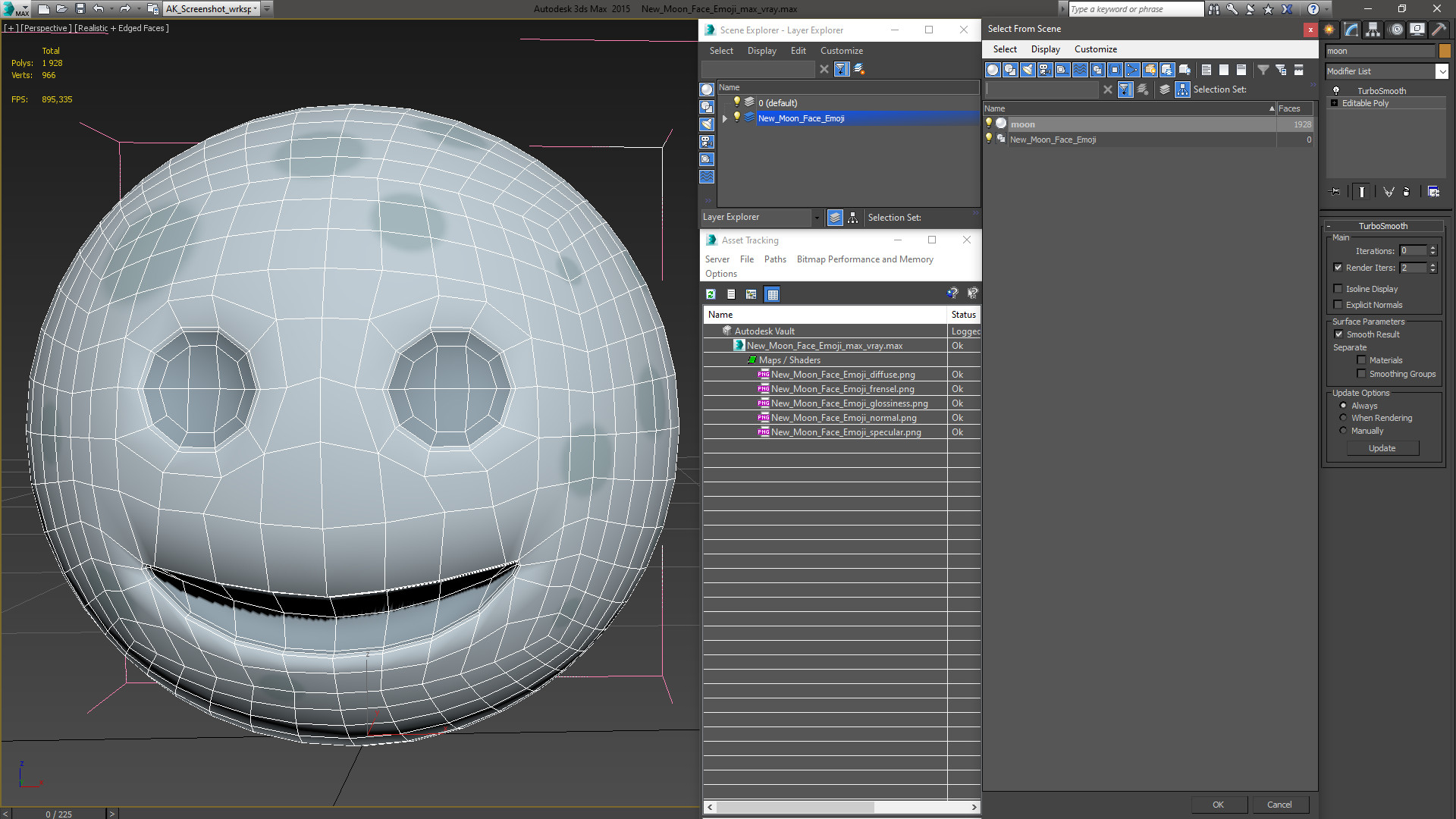Screen dimensions: 1456x819
Task: Expand the Editable Poly modifier entry
Action: click(1334, 103)
